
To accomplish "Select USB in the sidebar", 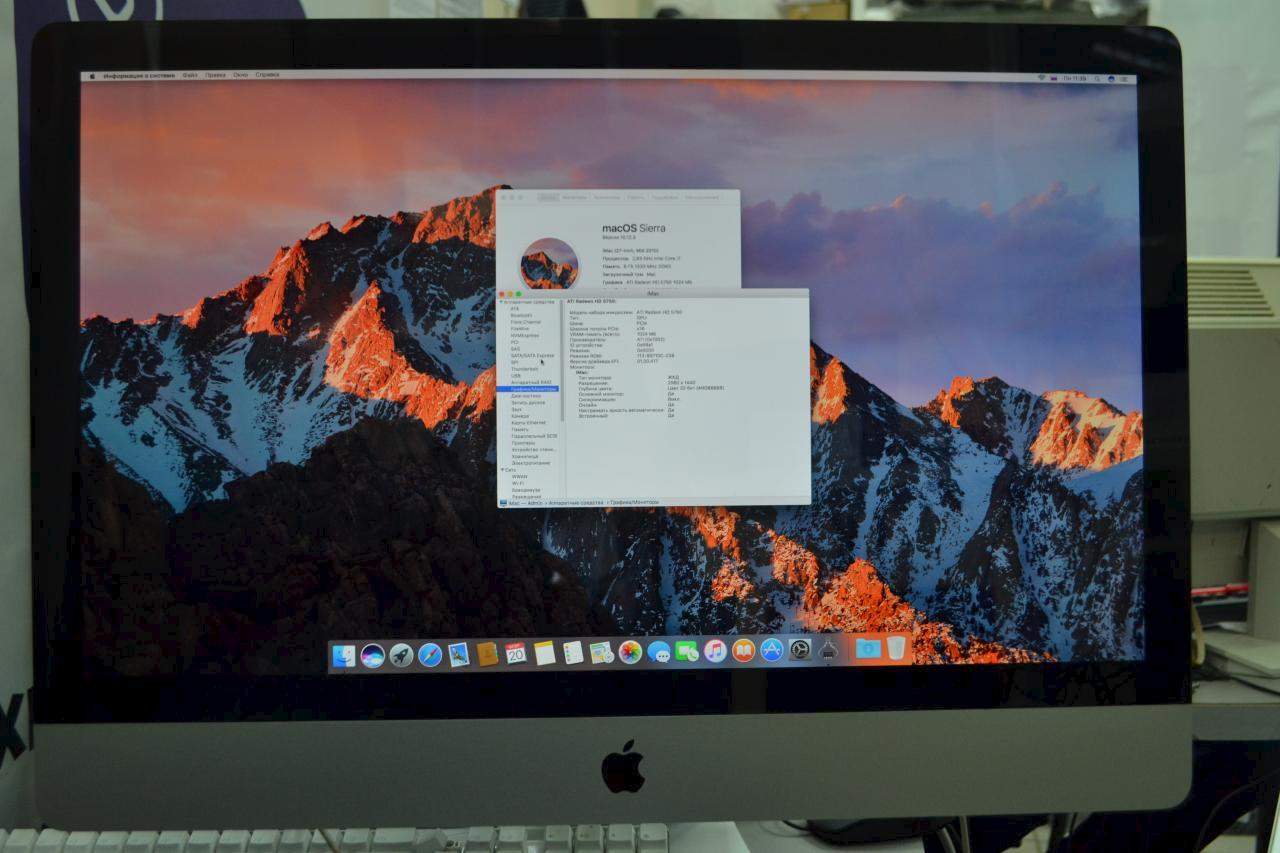I will 515,376.
